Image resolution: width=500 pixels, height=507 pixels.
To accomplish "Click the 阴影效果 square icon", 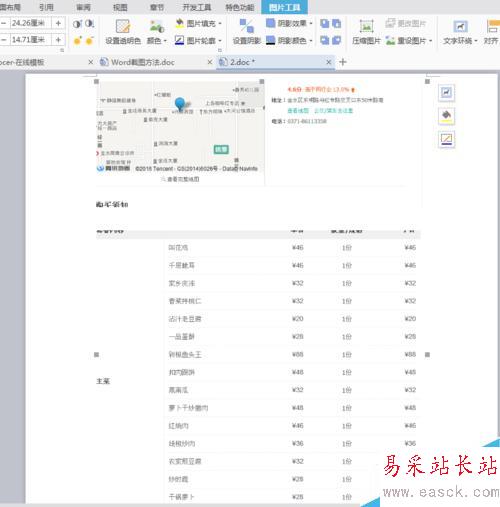I will 270,23.
